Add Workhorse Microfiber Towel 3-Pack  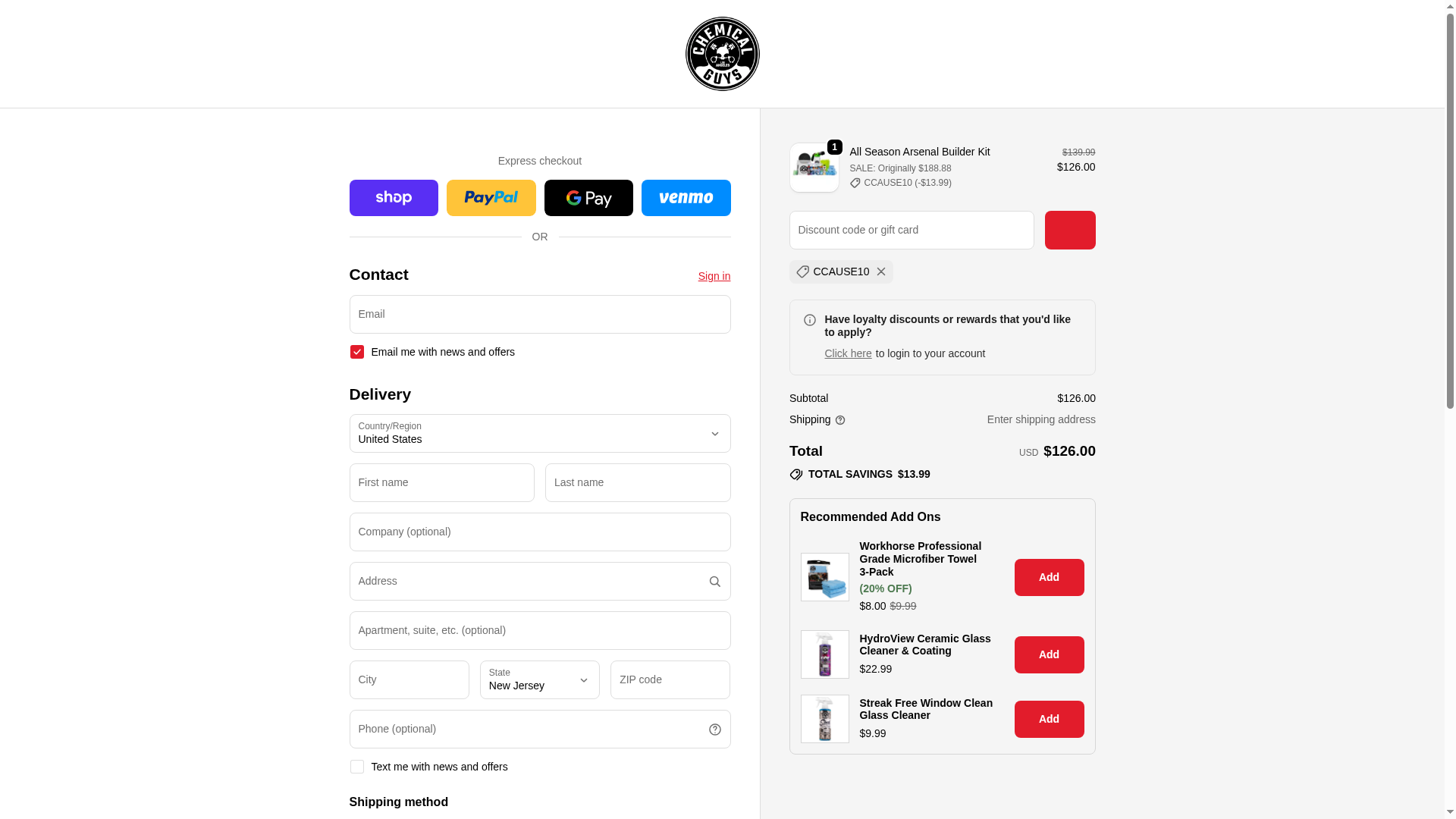(1049, 577)
